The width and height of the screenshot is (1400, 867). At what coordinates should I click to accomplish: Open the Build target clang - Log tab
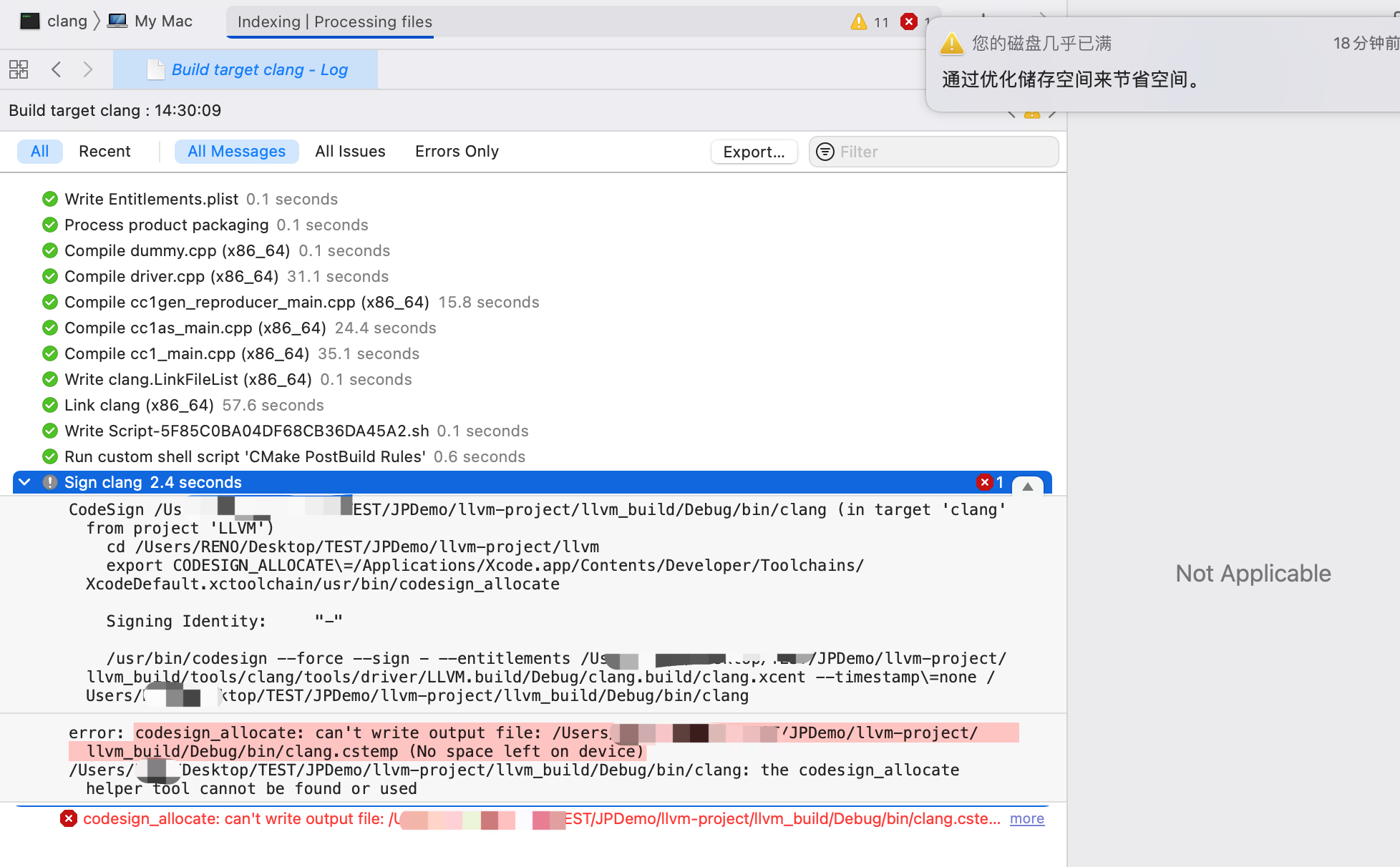(x=246, y=69)
